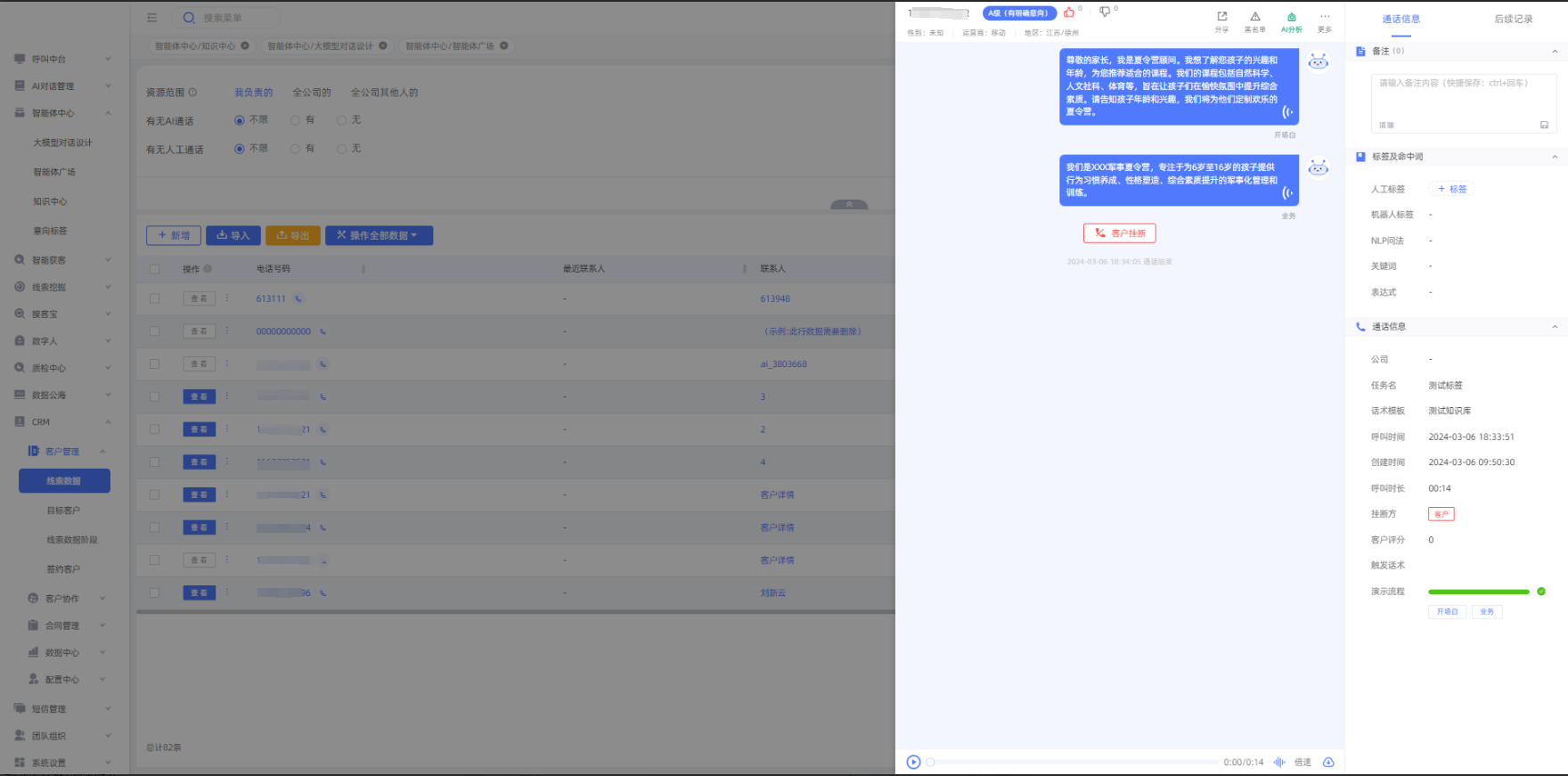The width and height of the screenshot is (1568, 776).
Task: Click the thumbs-up like icon
Action: coord(1069,12)
